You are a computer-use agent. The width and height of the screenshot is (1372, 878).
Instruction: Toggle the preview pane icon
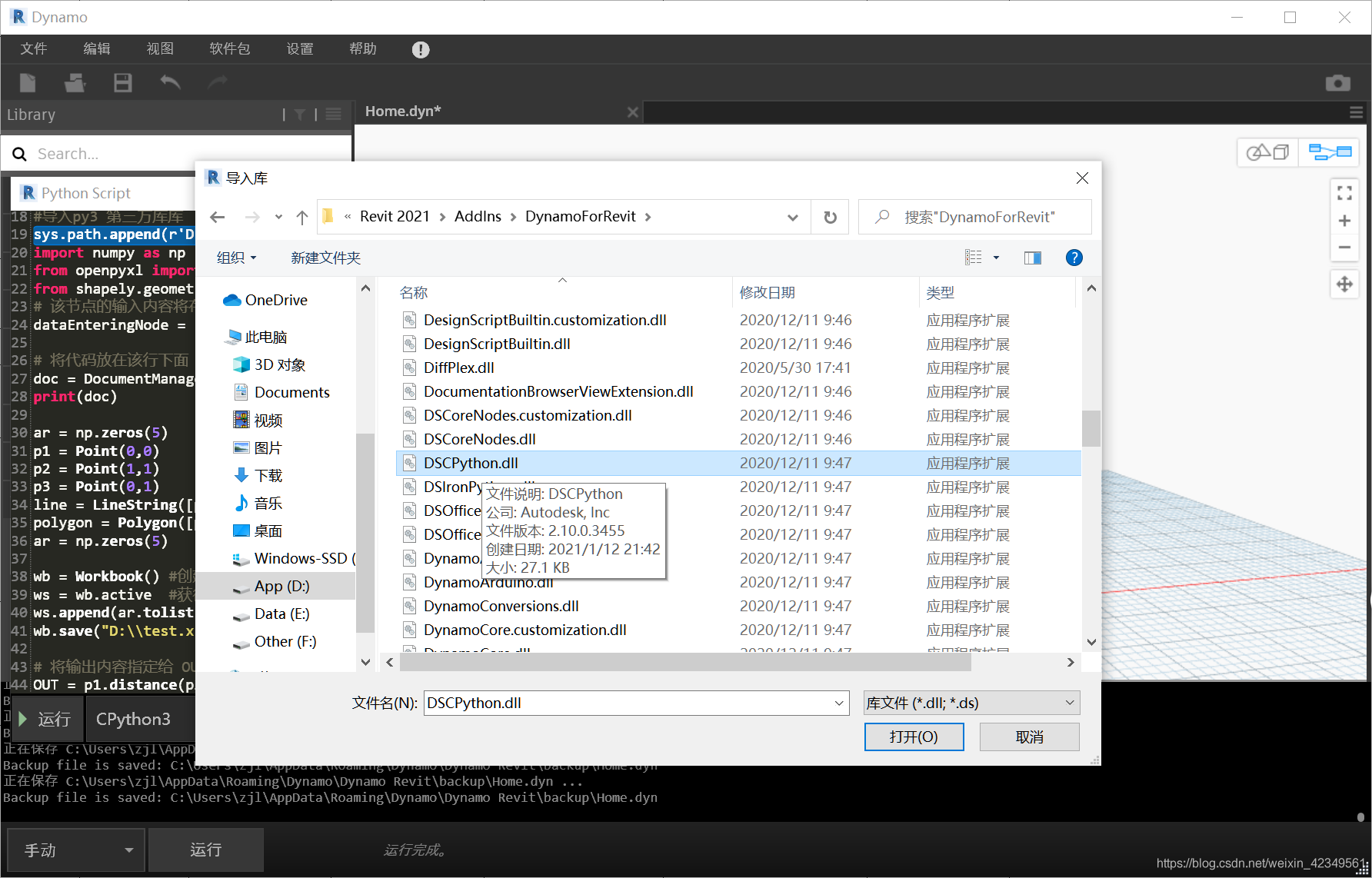click(1033, 258)
